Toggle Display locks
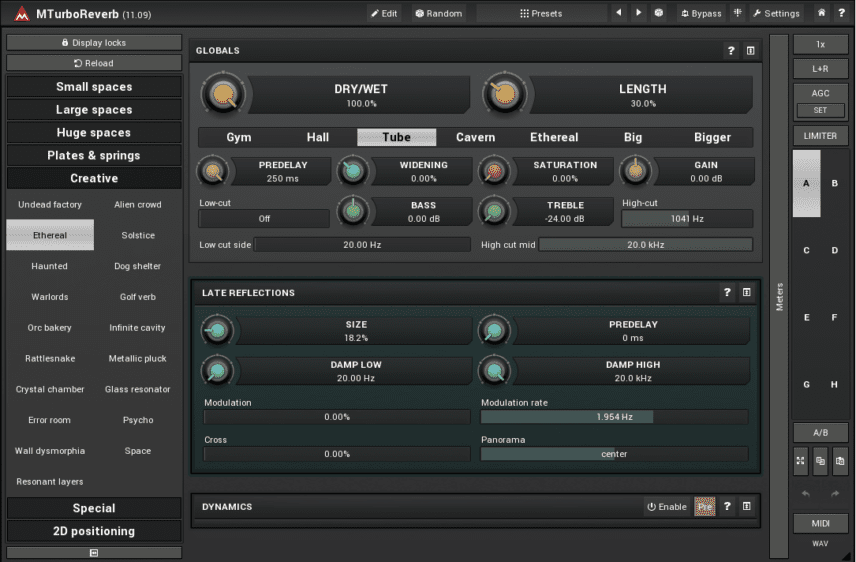The image size is (856, 562). [x=94, y=43]
